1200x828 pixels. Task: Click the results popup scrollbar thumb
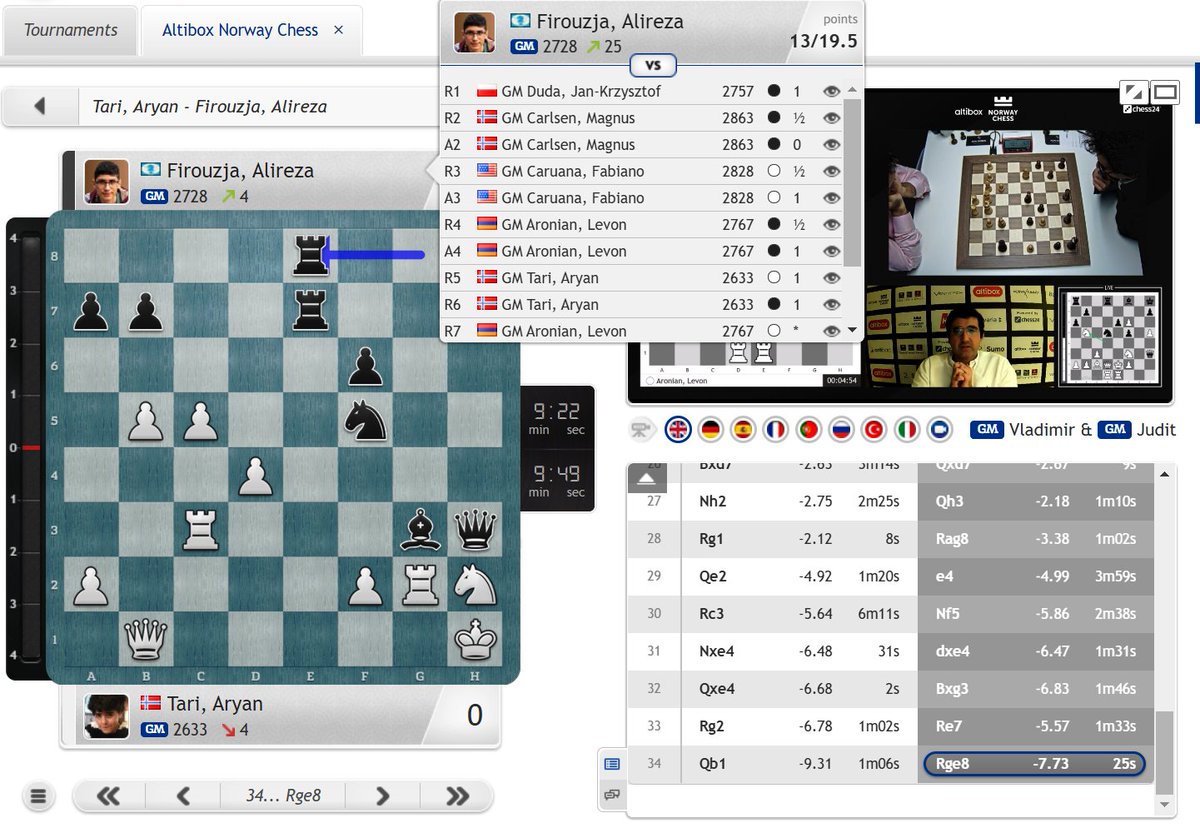click(853, 181)
